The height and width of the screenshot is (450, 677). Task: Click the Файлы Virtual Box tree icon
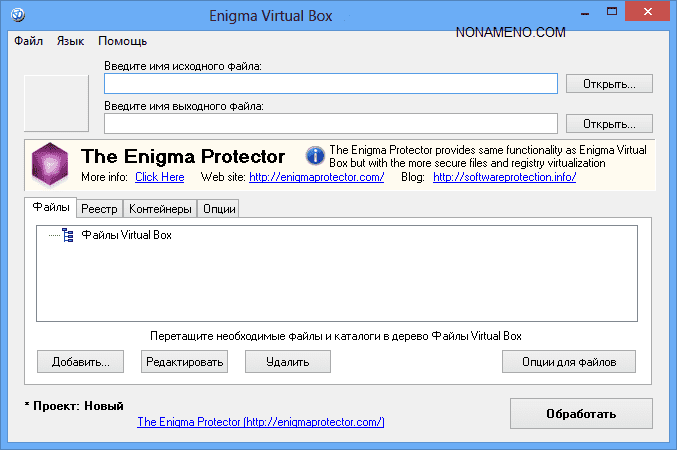pyautogui.click(x=68, y=235)
